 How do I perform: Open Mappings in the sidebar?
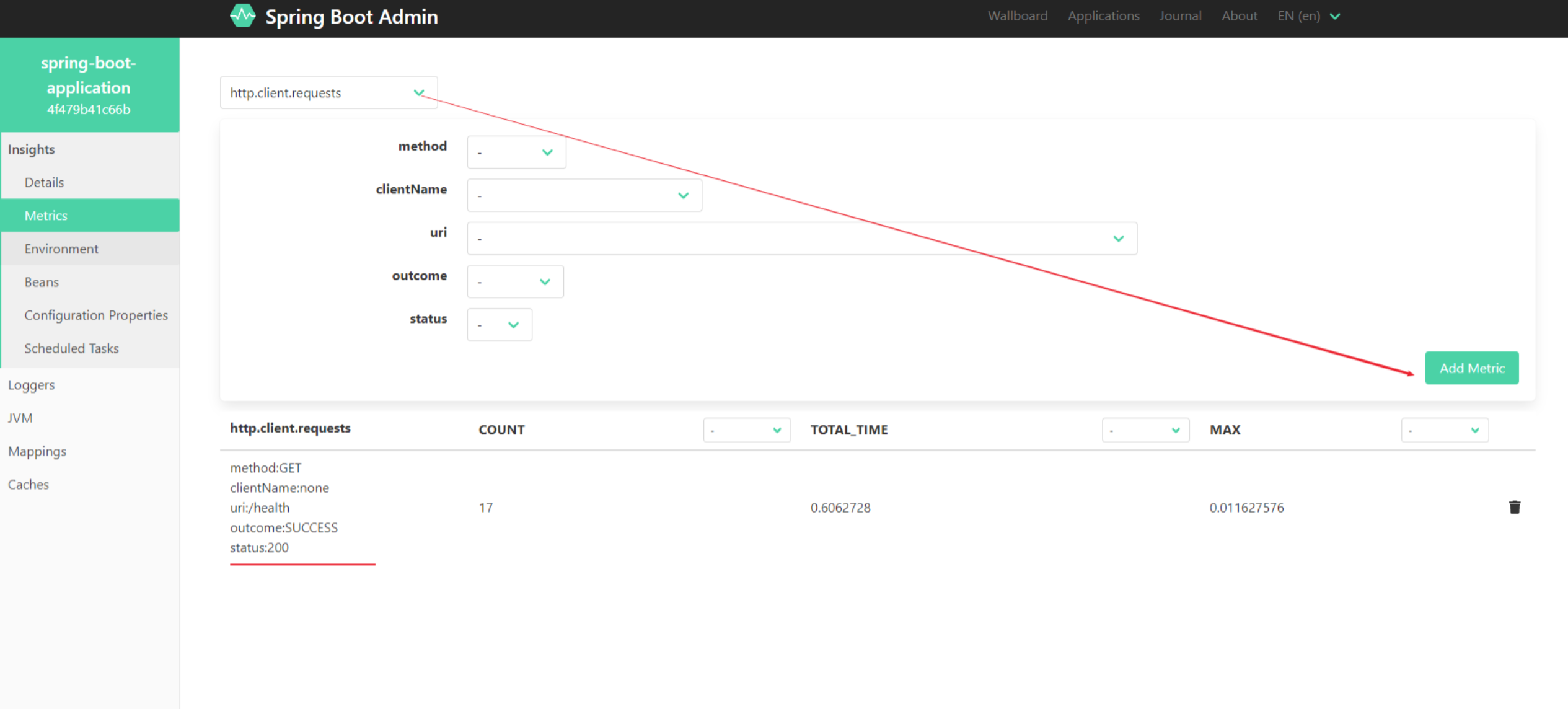tap(90, 451)
